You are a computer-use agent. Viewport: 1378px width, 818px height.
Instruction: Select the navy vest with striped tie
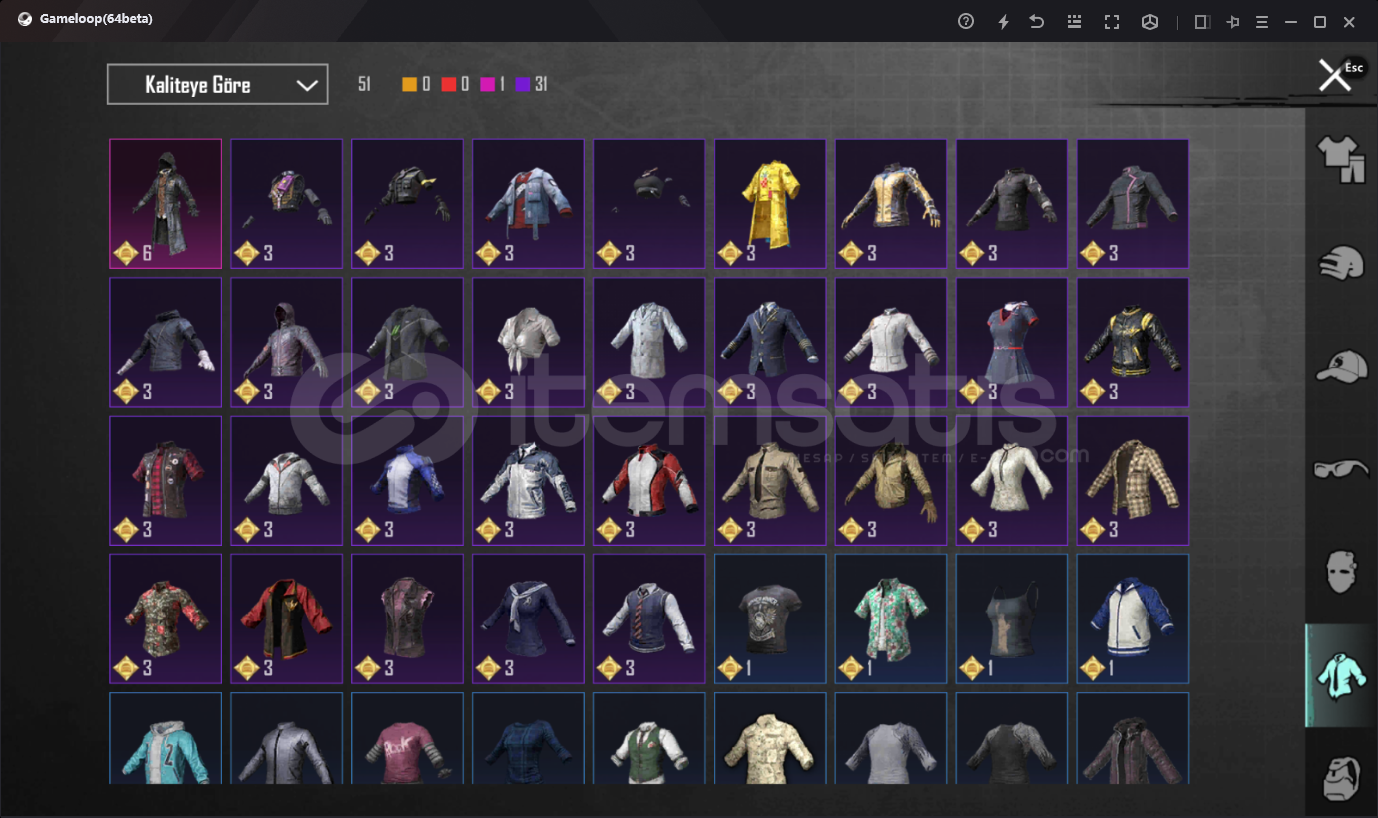tap(649, 619)
